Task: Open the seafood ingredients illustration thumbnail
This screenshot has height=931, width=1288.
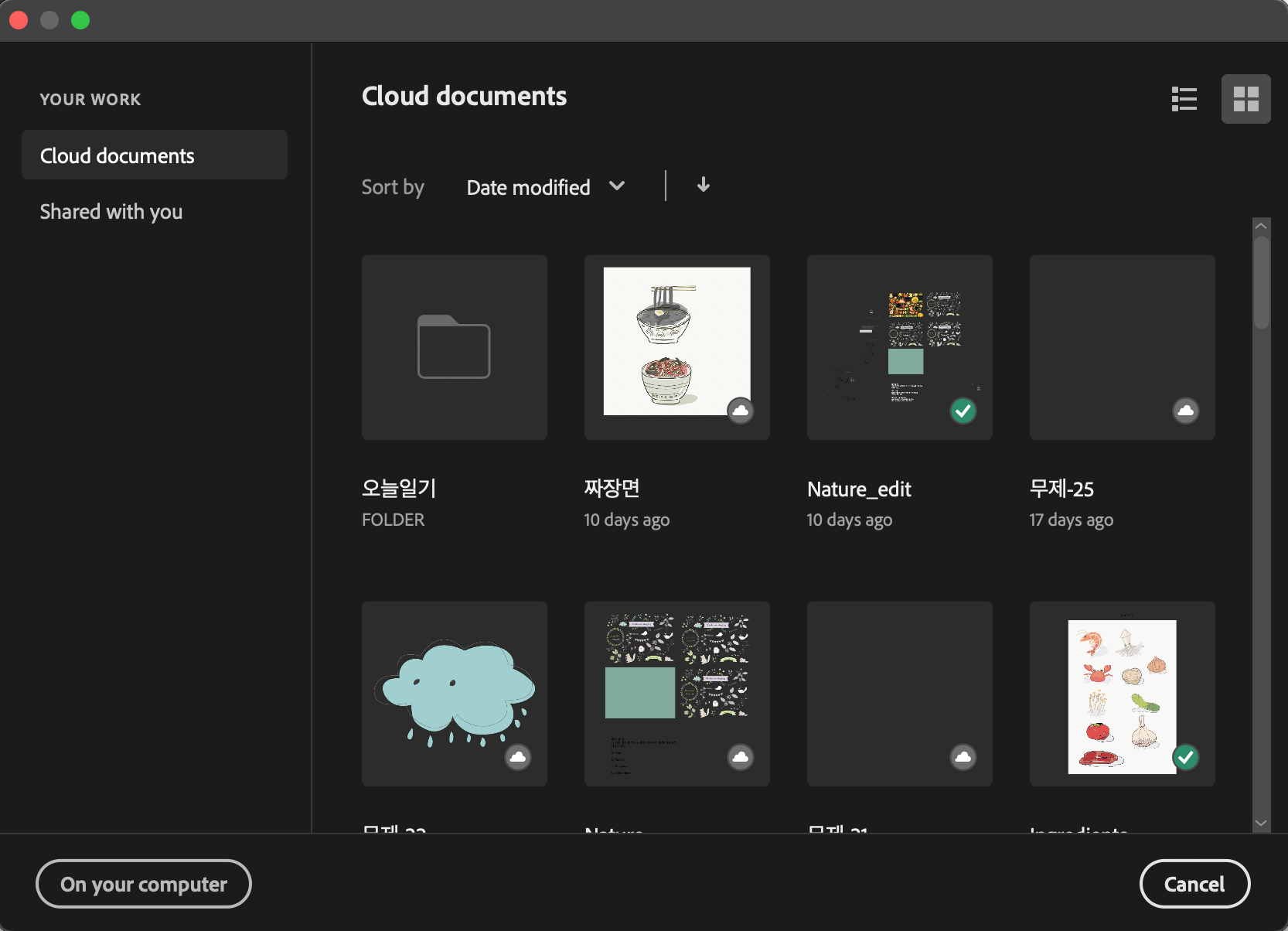Action: click(1123, 694)
